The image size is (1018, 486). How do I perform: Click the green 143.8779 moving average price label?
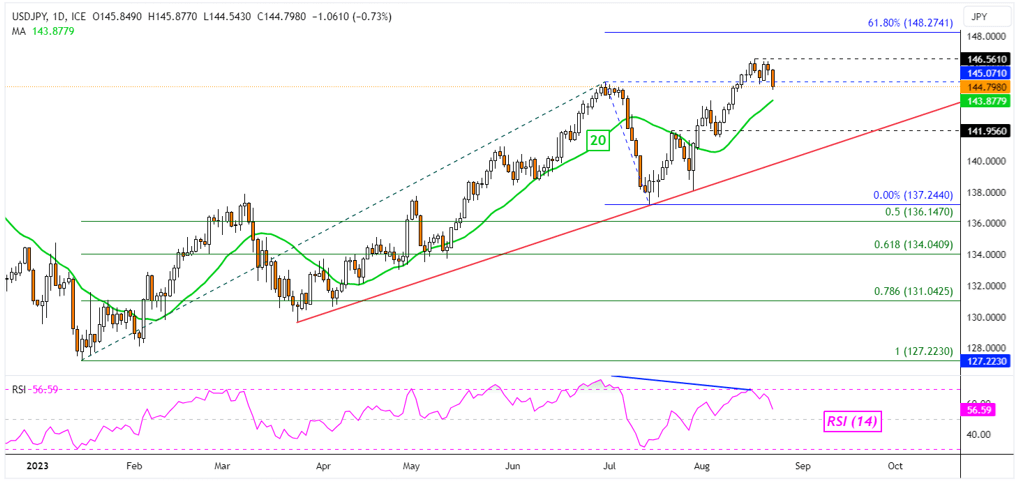tap(986, 101)
